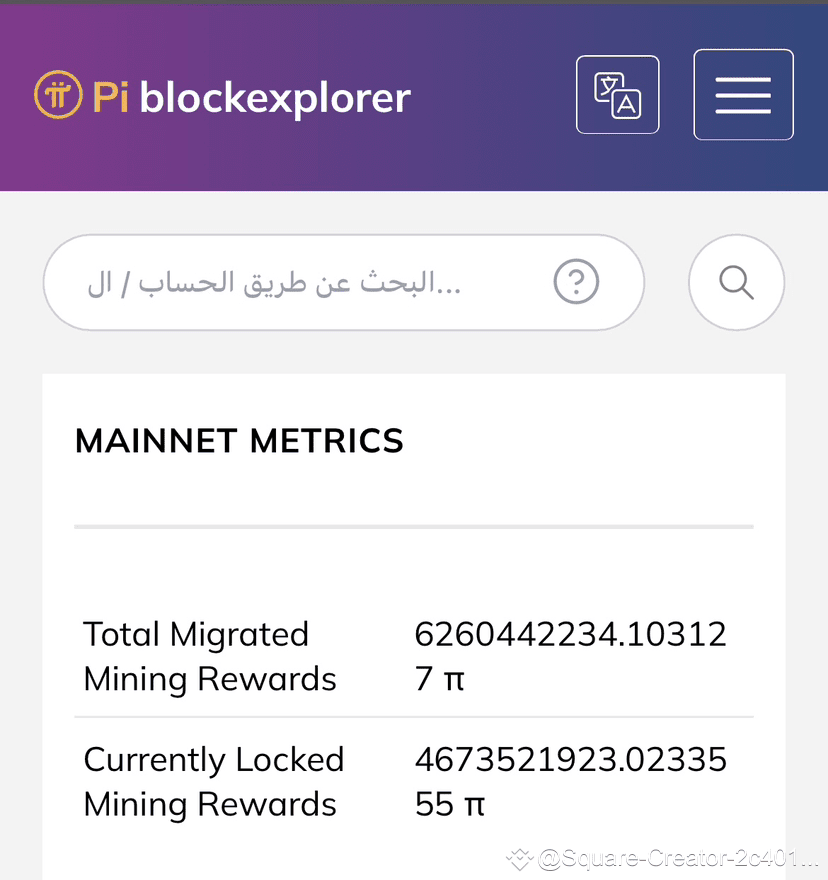Screen dimensions: 828x880
Task: Open the hamburger navigation menu
Action: [x=743, y=95]
